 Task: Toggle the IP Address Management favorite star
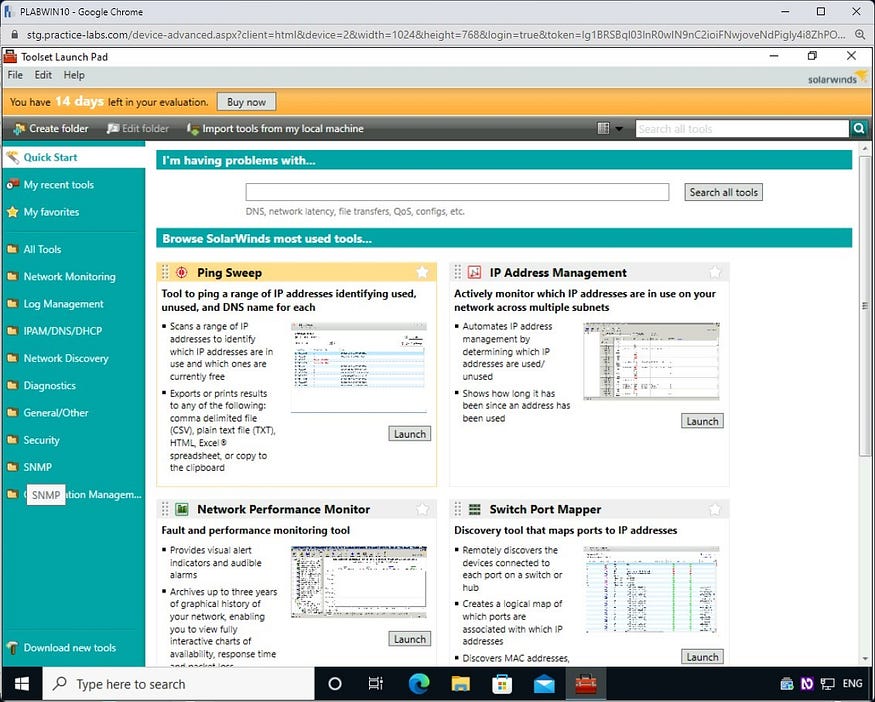[x=715, y=272]
